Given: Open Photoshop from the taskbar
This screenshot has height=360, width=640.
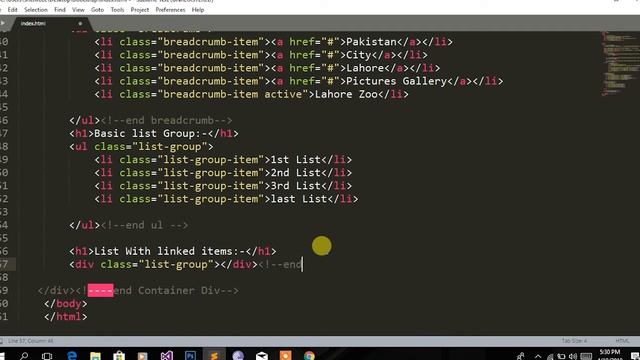Looking at the screenshot, I should pyautogui.click(x=190, y=356).
